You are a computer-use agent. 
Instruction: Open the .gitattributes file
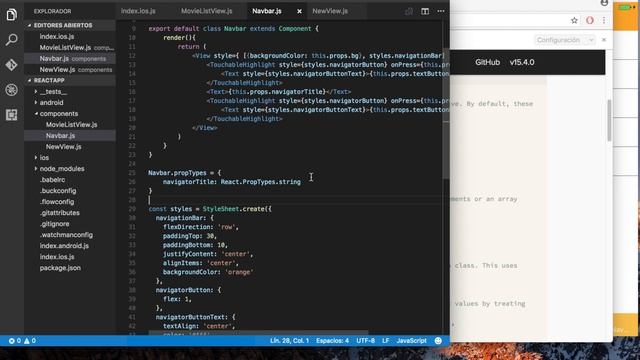[60, 213]
